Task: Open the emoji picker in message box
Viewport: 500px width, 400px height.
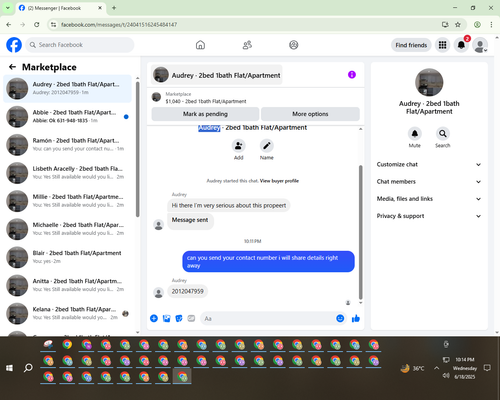Action: point(340,318)
